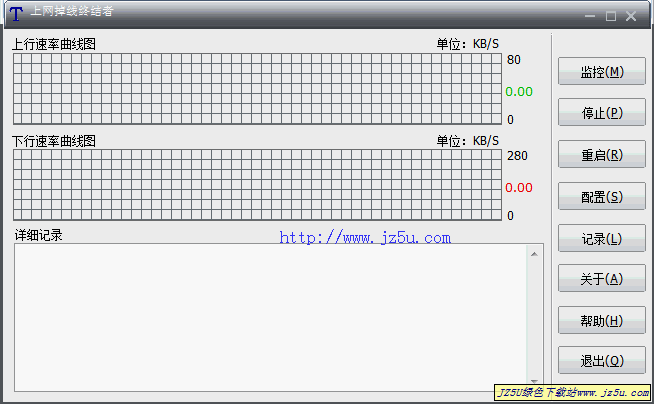The width and height of the screenshot is (654, 404).
Task: Click the green 0.00 upload rate value
Action: click(x=518, y=92)
